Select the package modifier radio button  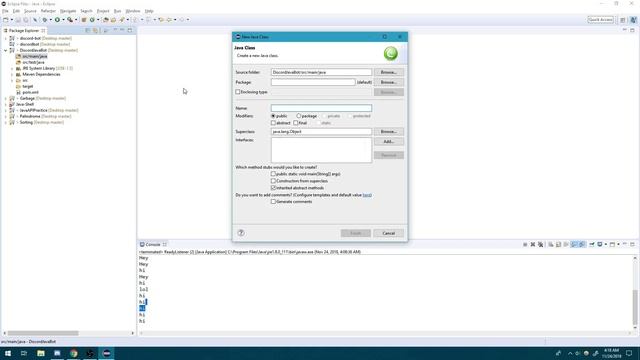pos(299,116)
